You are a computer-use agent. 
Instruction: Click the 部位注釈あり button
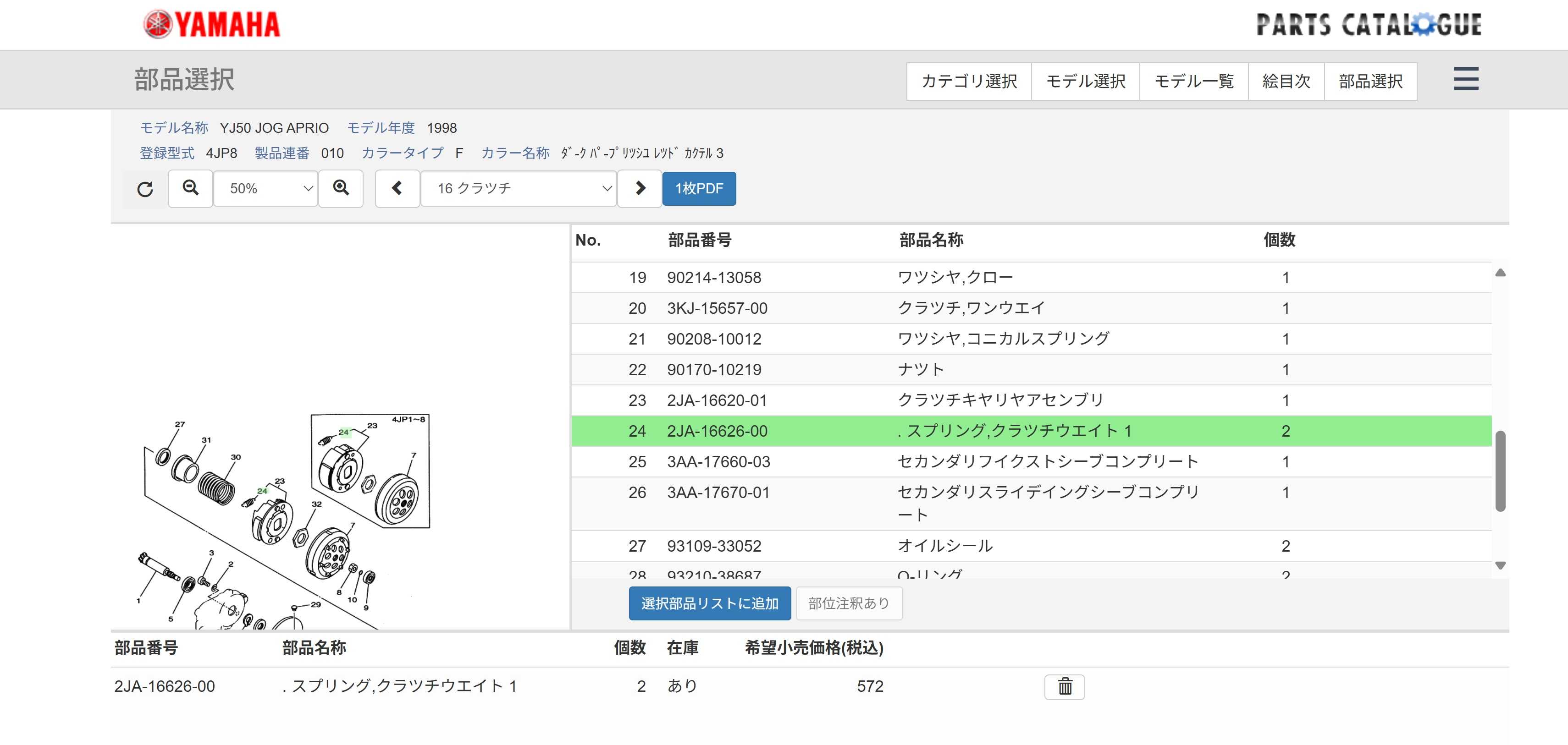point(849,603)
